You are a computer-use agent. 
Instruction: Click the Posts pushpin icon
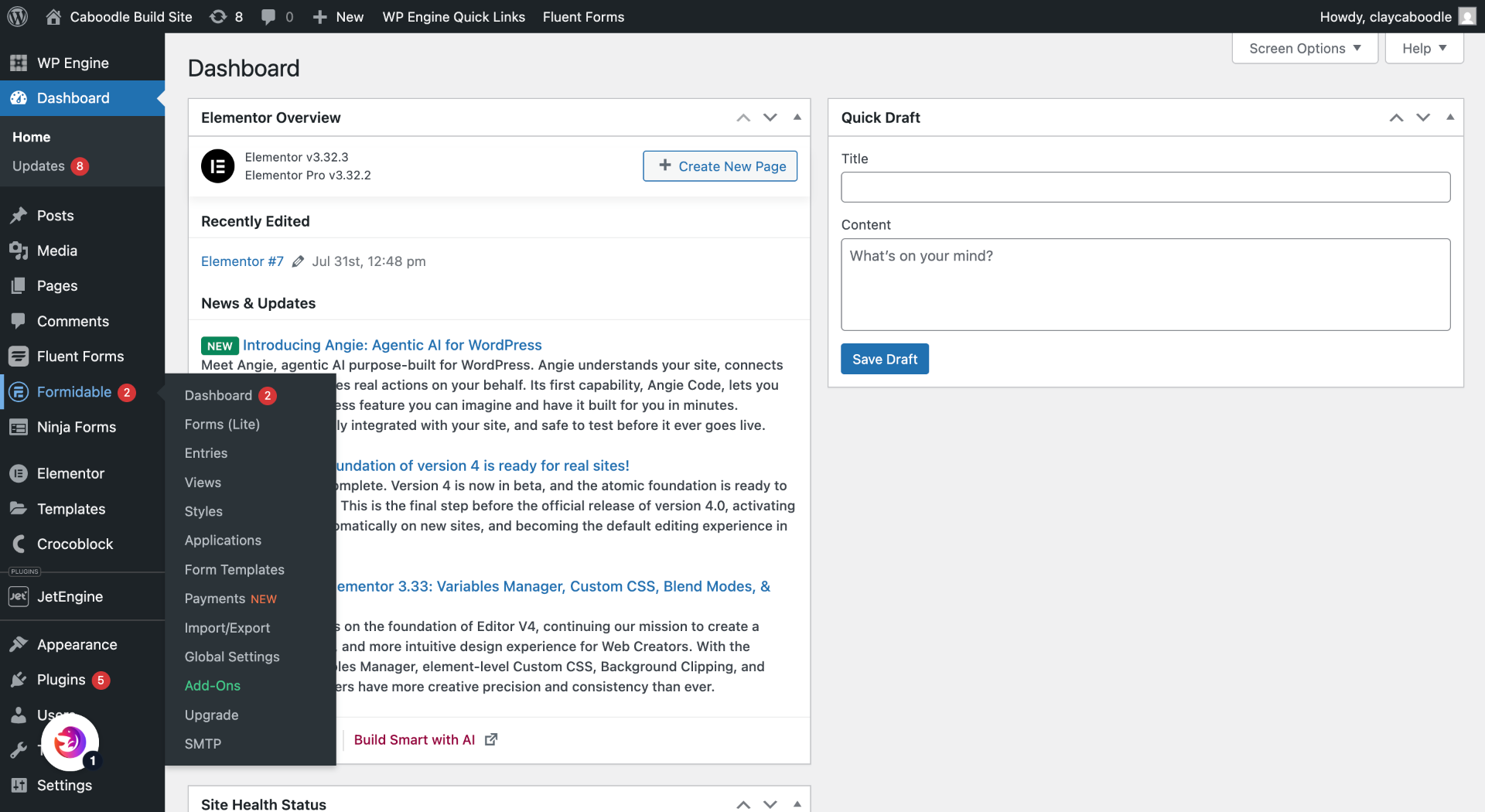click(x=19, y=216)
